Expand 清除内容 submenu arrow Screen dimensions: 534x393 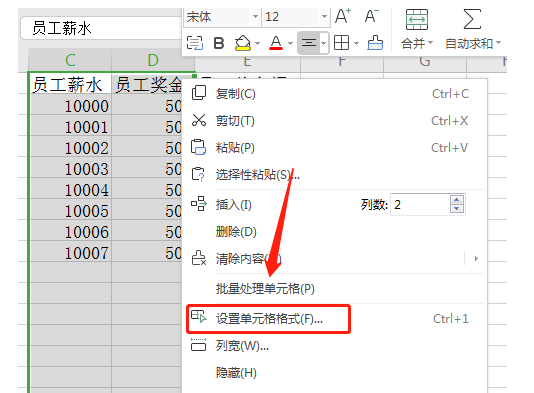click(476, 258)
